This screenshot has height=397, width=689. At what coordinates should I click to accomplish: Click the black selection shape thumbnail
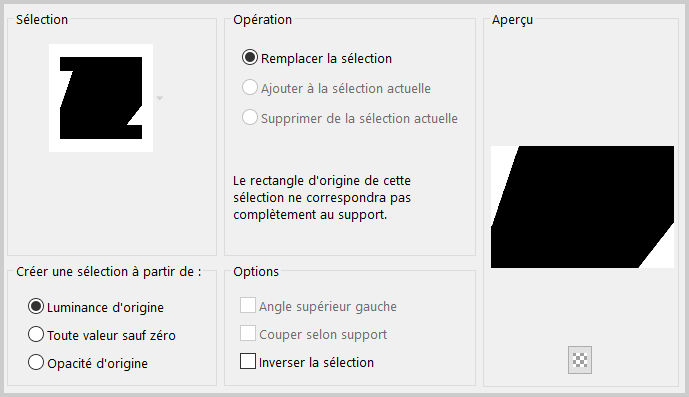(101, 98)
